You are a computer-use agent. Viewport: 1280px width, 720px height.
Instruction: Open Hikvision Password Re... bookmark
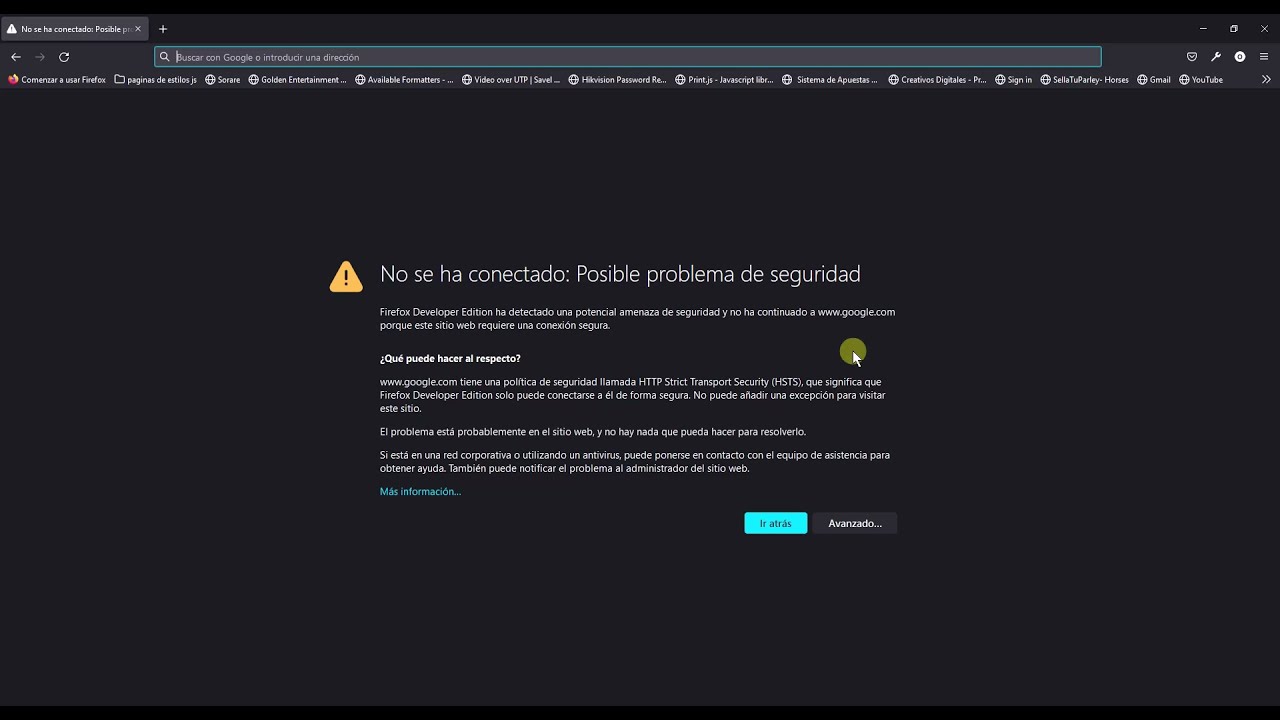pos(617,80)
